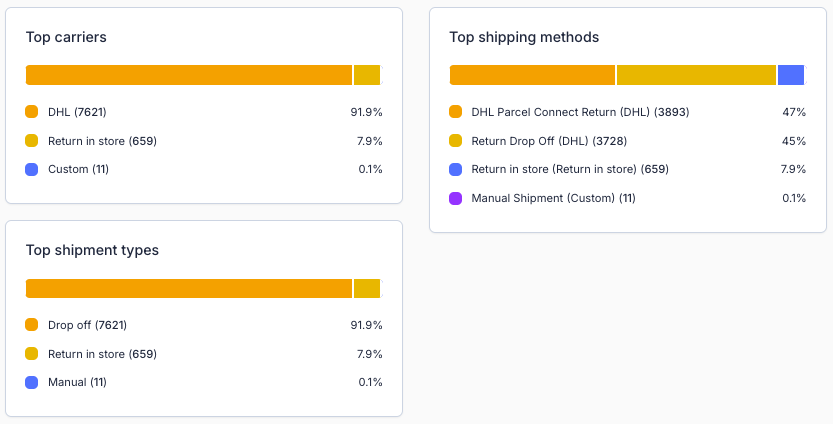Click the blue Manual shipment type swatch
833x424 pixels.
(x=32, y=382)
